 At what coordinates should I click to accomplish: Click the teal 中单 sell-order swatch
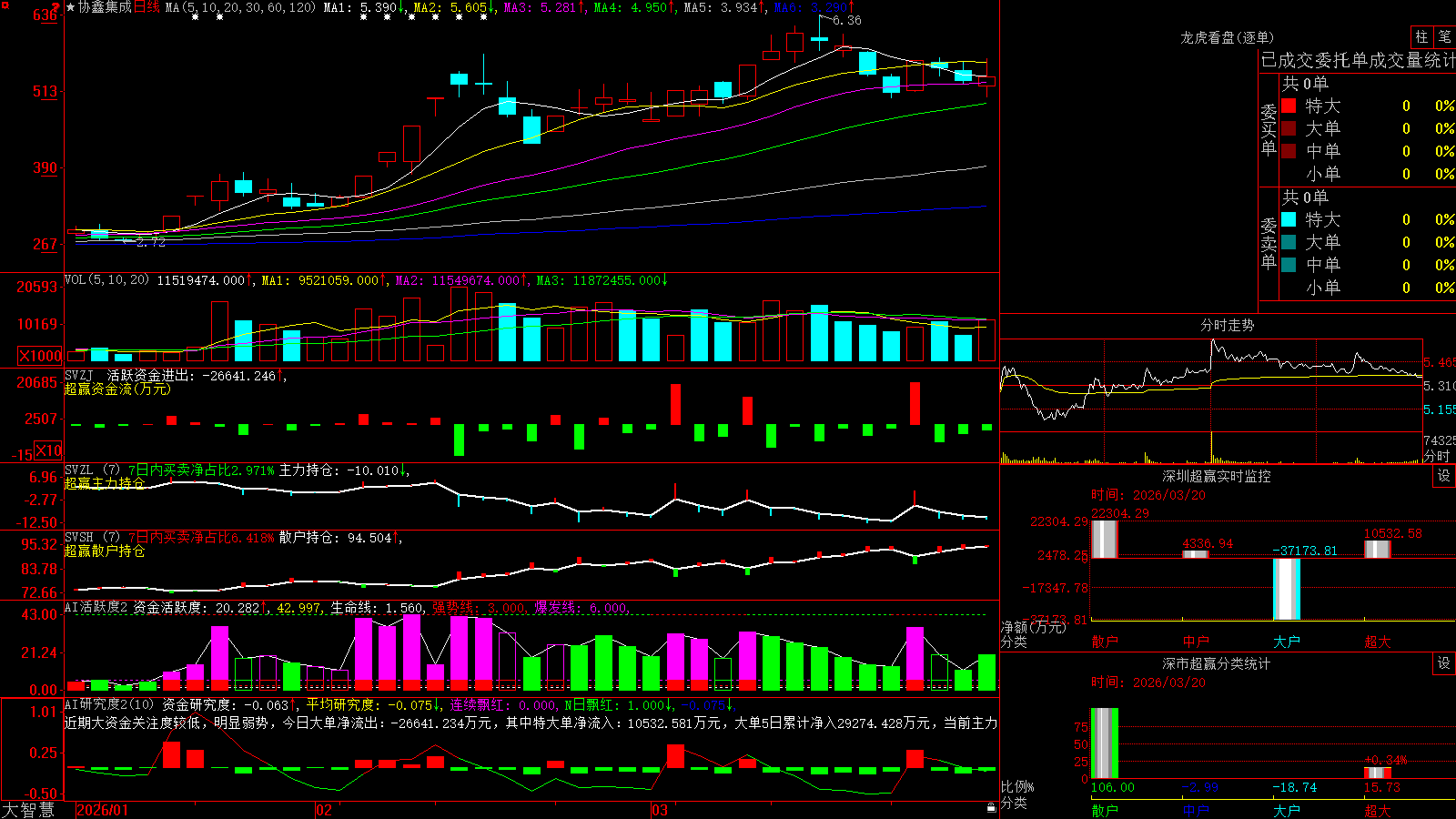(x=1289, y=265)
